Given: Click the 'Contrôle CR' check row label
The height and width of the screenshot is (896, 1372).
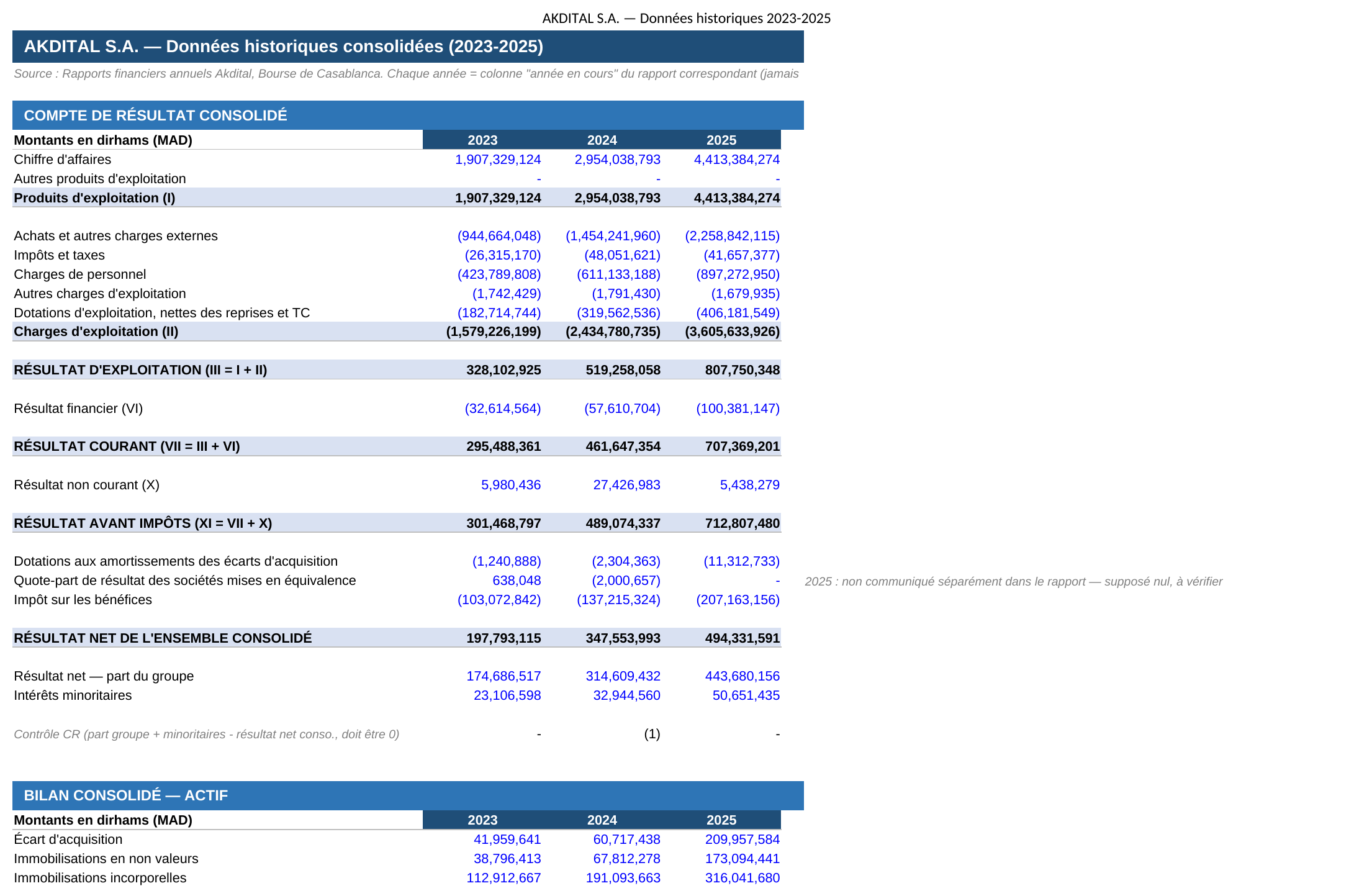Looking at the screenshot, I should 206,735.
